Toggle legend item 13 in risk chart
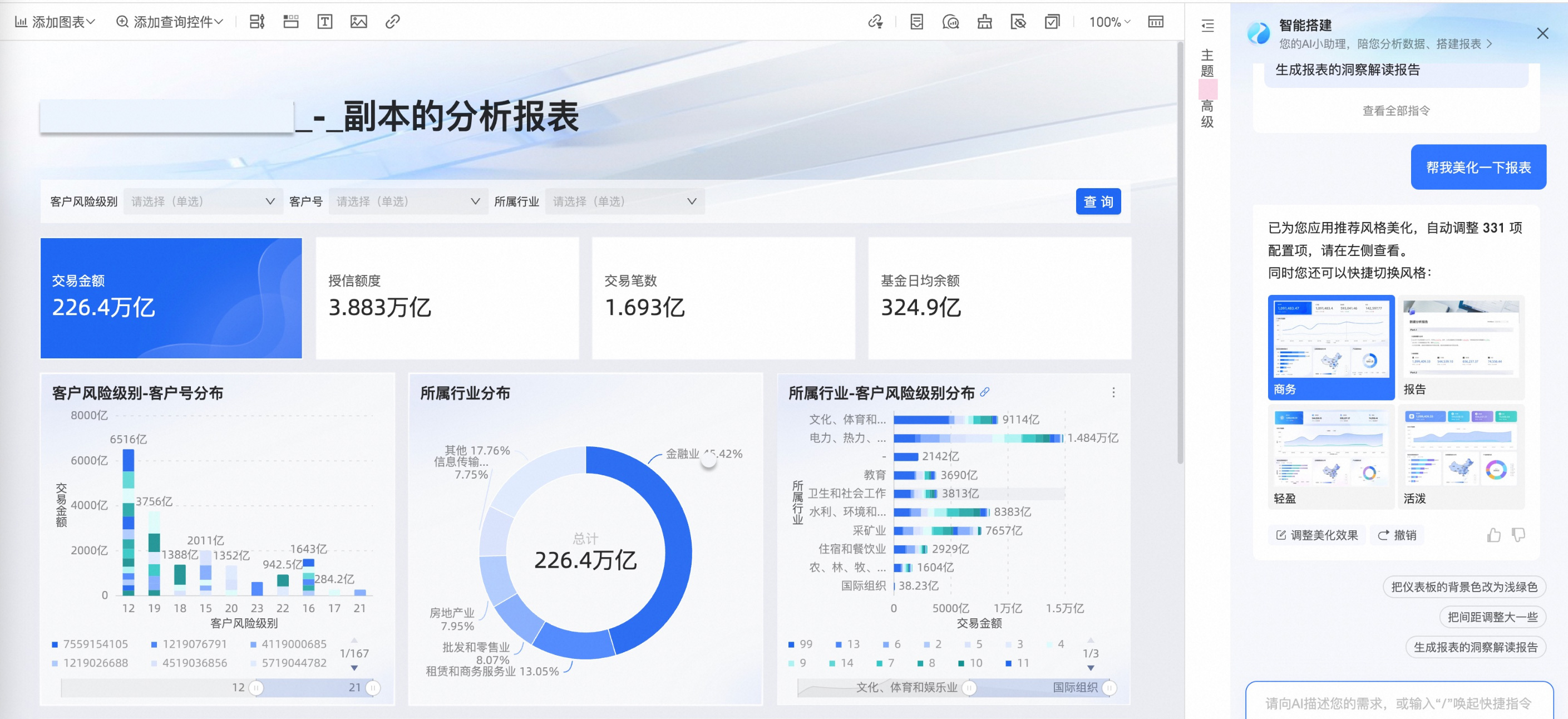 click(847, 644)
